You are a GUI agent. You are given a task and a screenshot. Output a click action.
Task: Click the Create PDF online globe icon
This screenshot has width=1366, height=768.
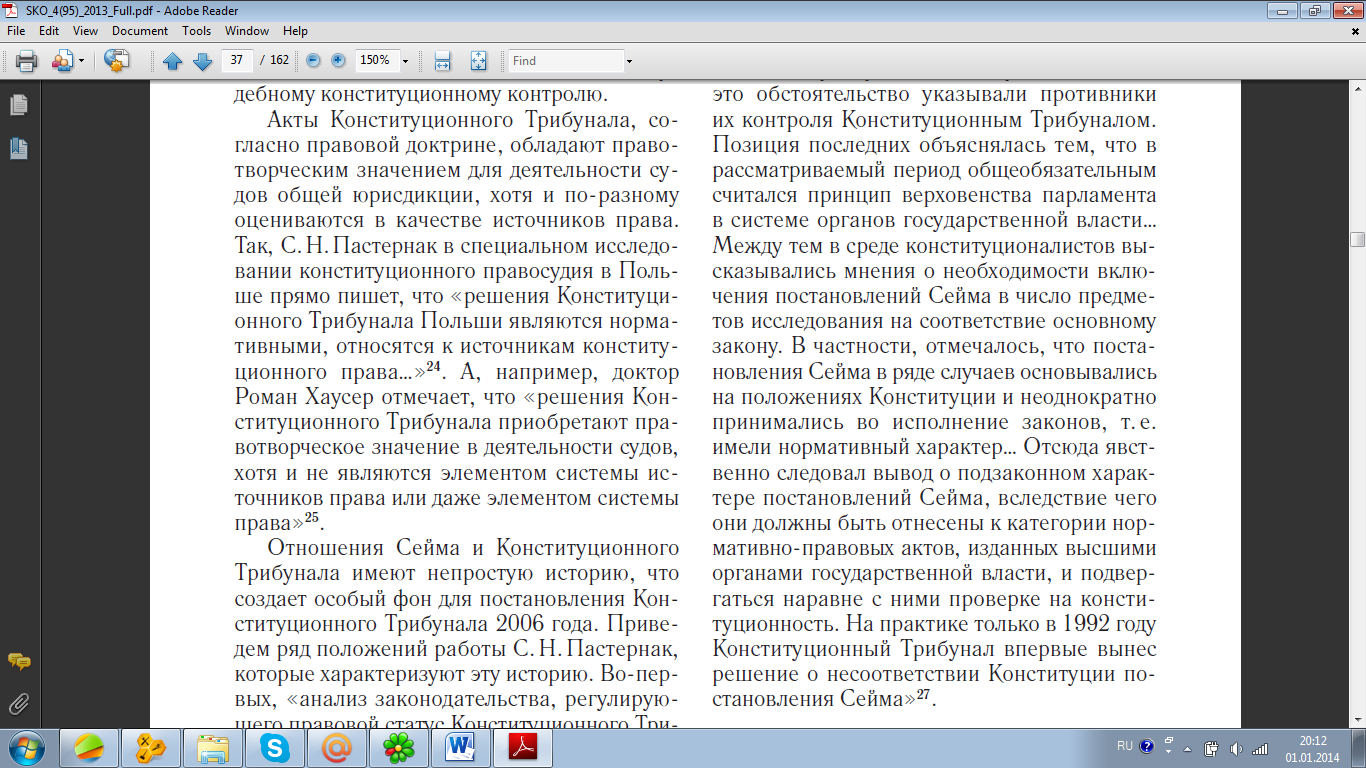tap(117, 61)
